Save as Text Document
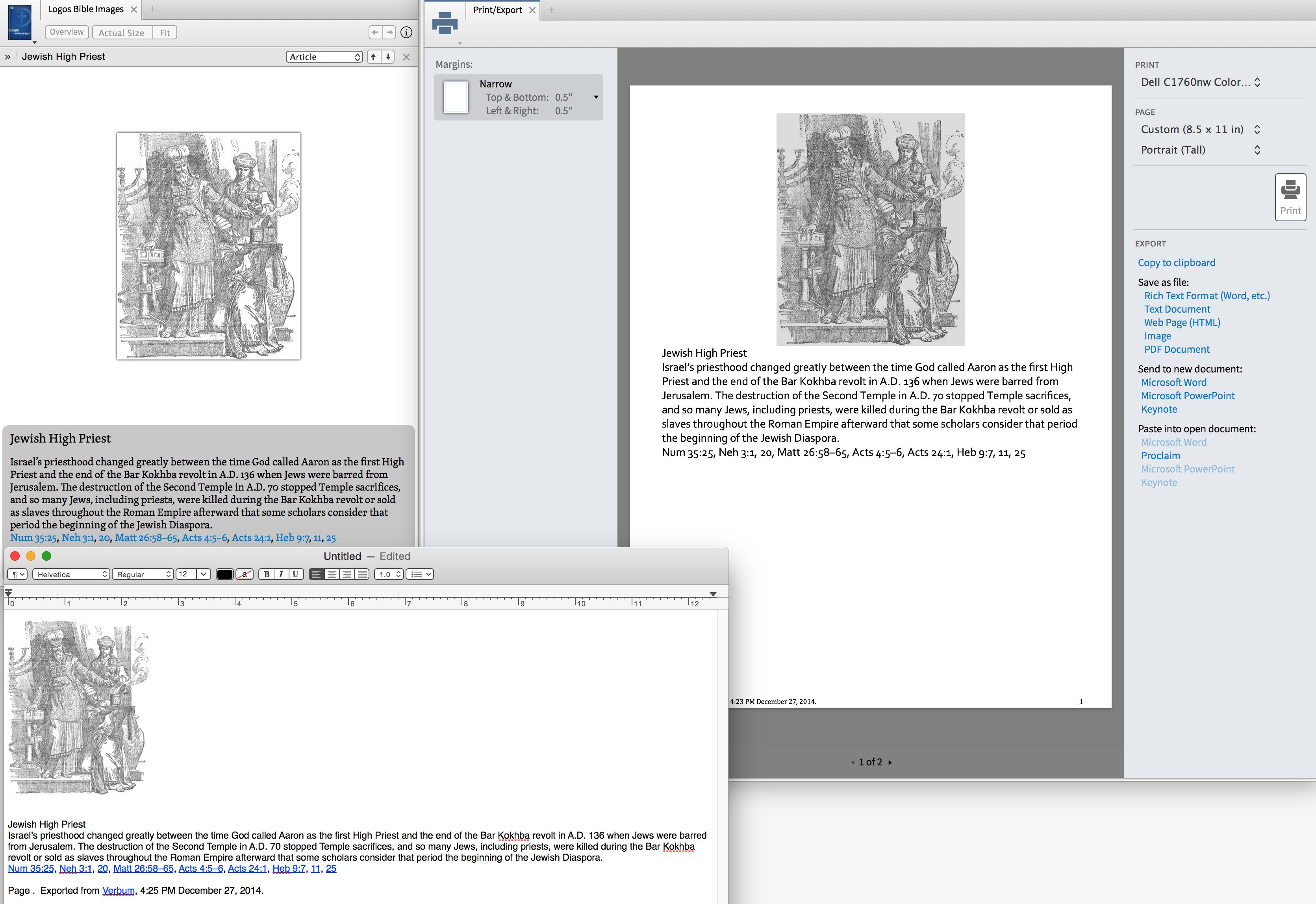 1177,309
